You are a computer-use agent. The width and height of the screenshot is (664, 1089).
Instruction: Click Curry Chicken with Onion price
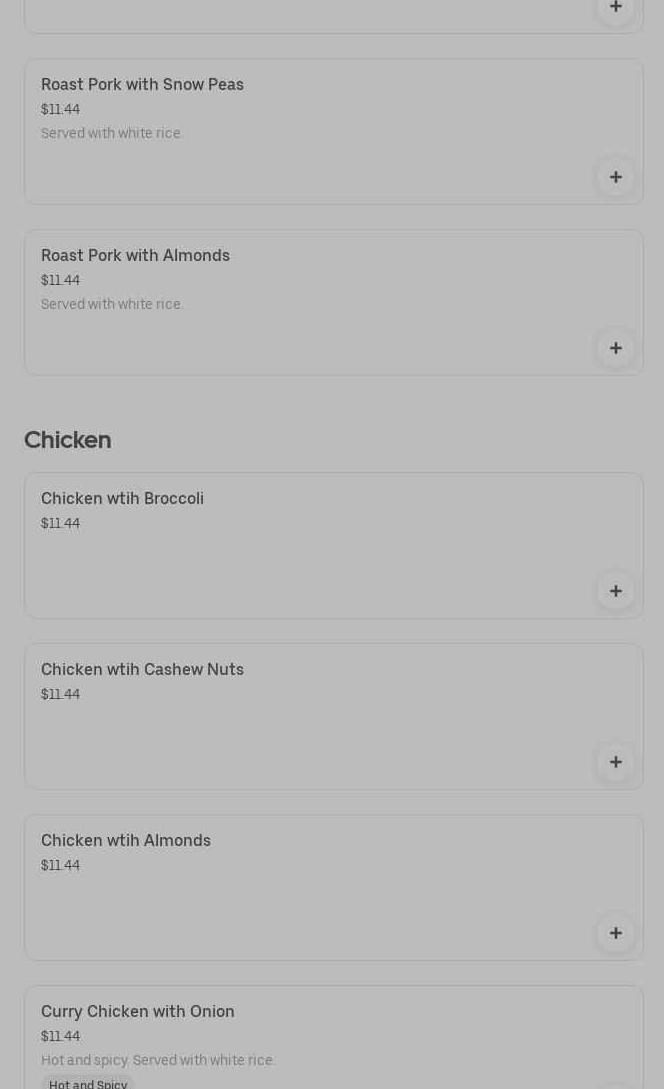pos(60,1037)
